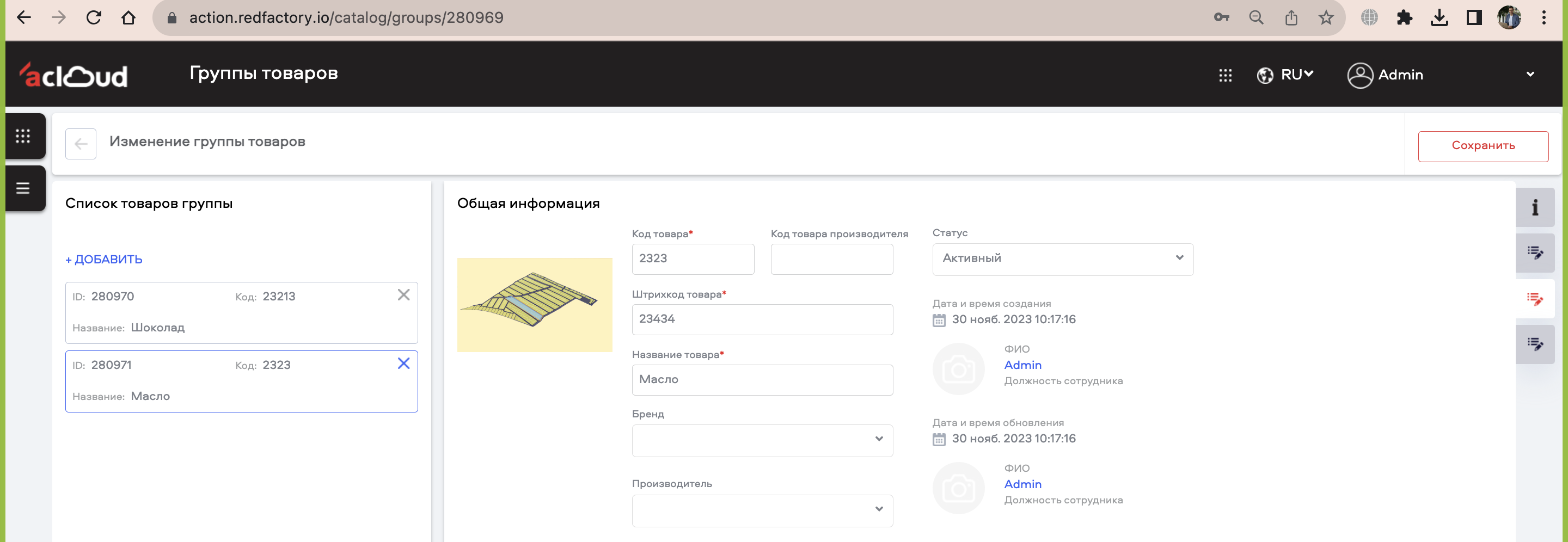Remove the Шоколад product from group
Screen dimensions: 1568x542
(x=403, y=295)
